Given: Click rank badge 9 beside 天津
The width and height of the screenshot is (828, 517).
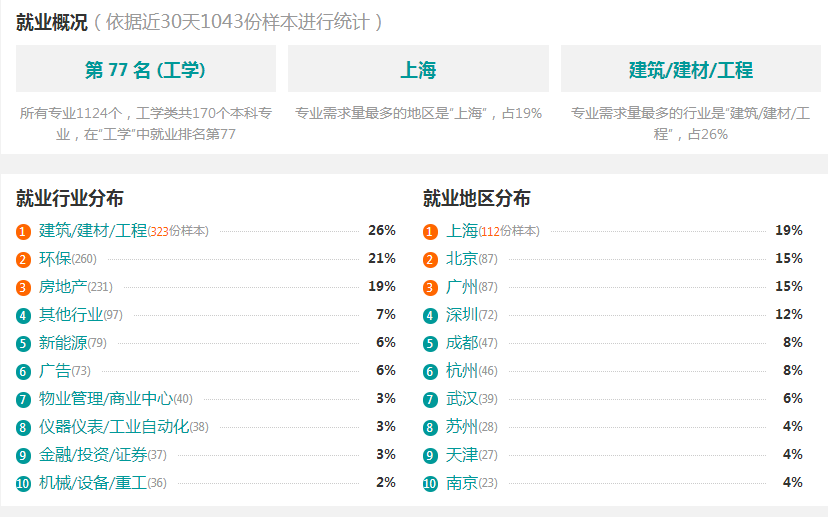Looking at the screenshot, I should pyautogui.click(x=430, y=456).
